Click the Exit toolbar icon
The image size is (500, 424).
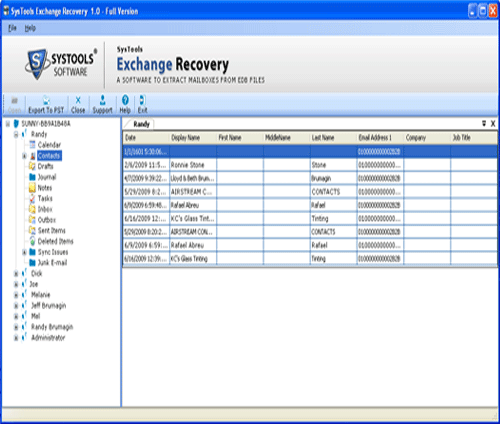coord(142,100)
